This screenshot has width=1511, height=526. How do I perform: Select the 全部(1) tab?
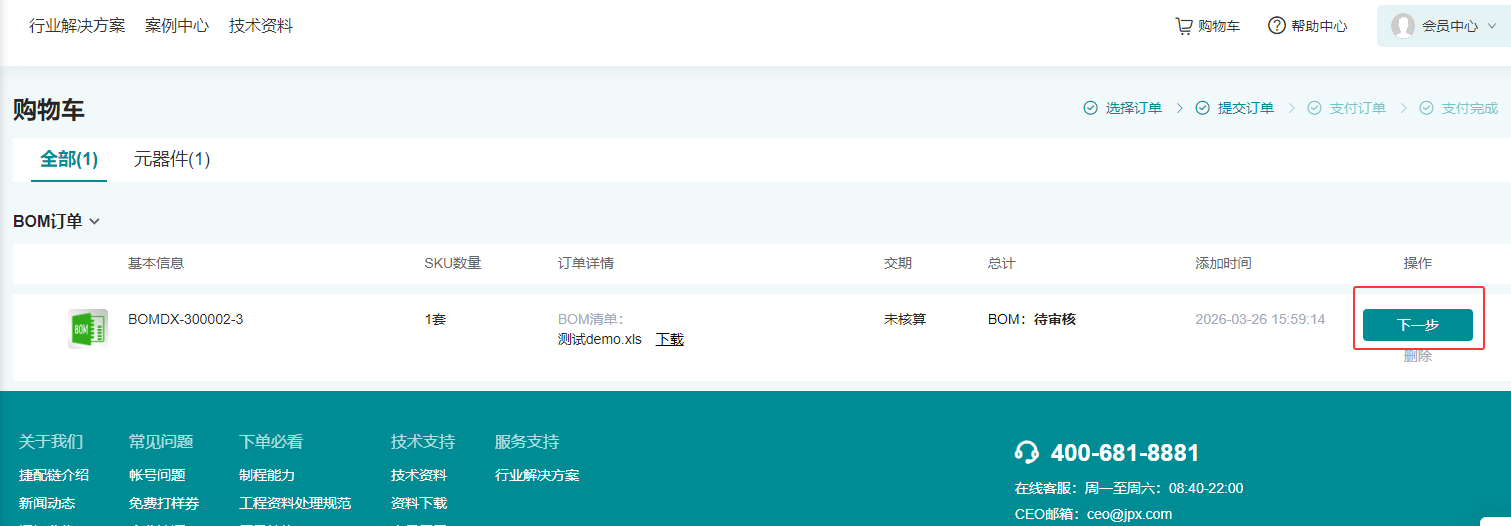[x=69, y=160]
